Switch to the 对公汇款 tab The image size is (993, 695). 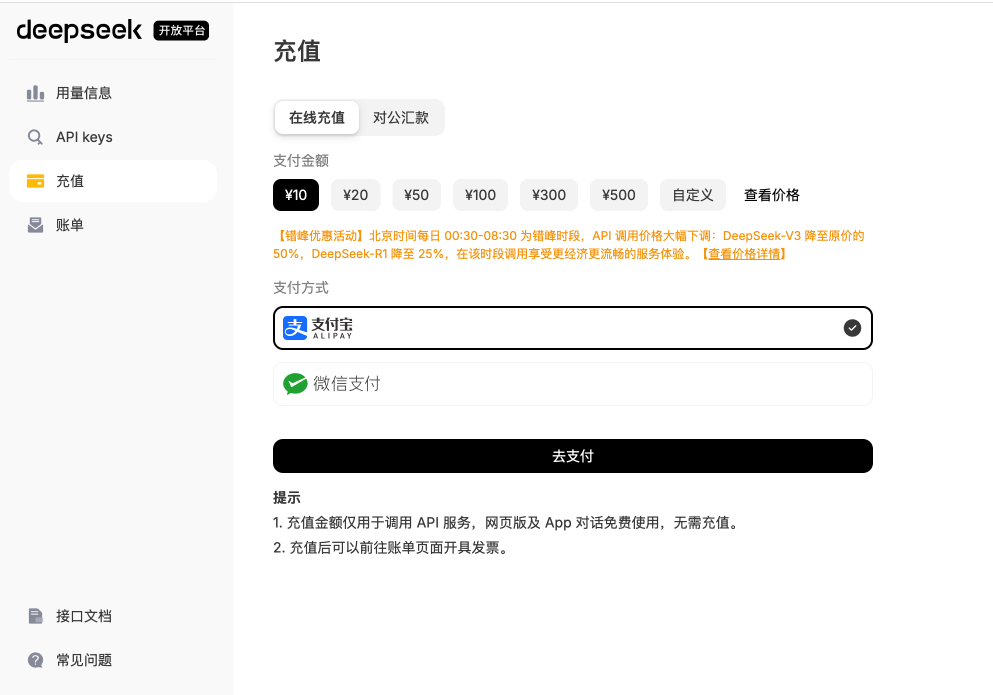coord(401,117)
